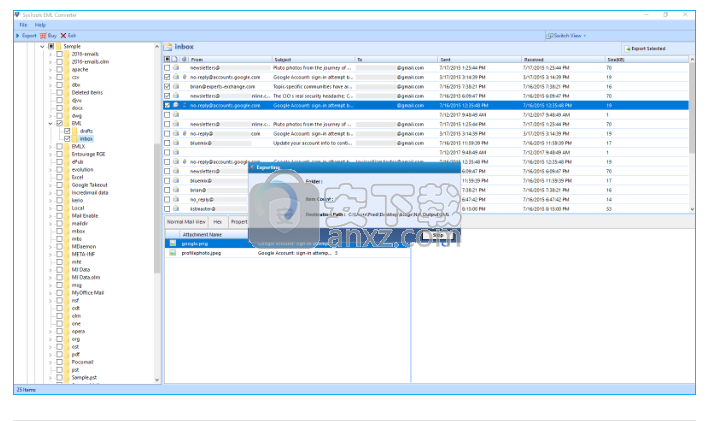The height and width of the screenshot is (421, 714).
Task: Click the attachment column header icon
Action: pos(184,59)
